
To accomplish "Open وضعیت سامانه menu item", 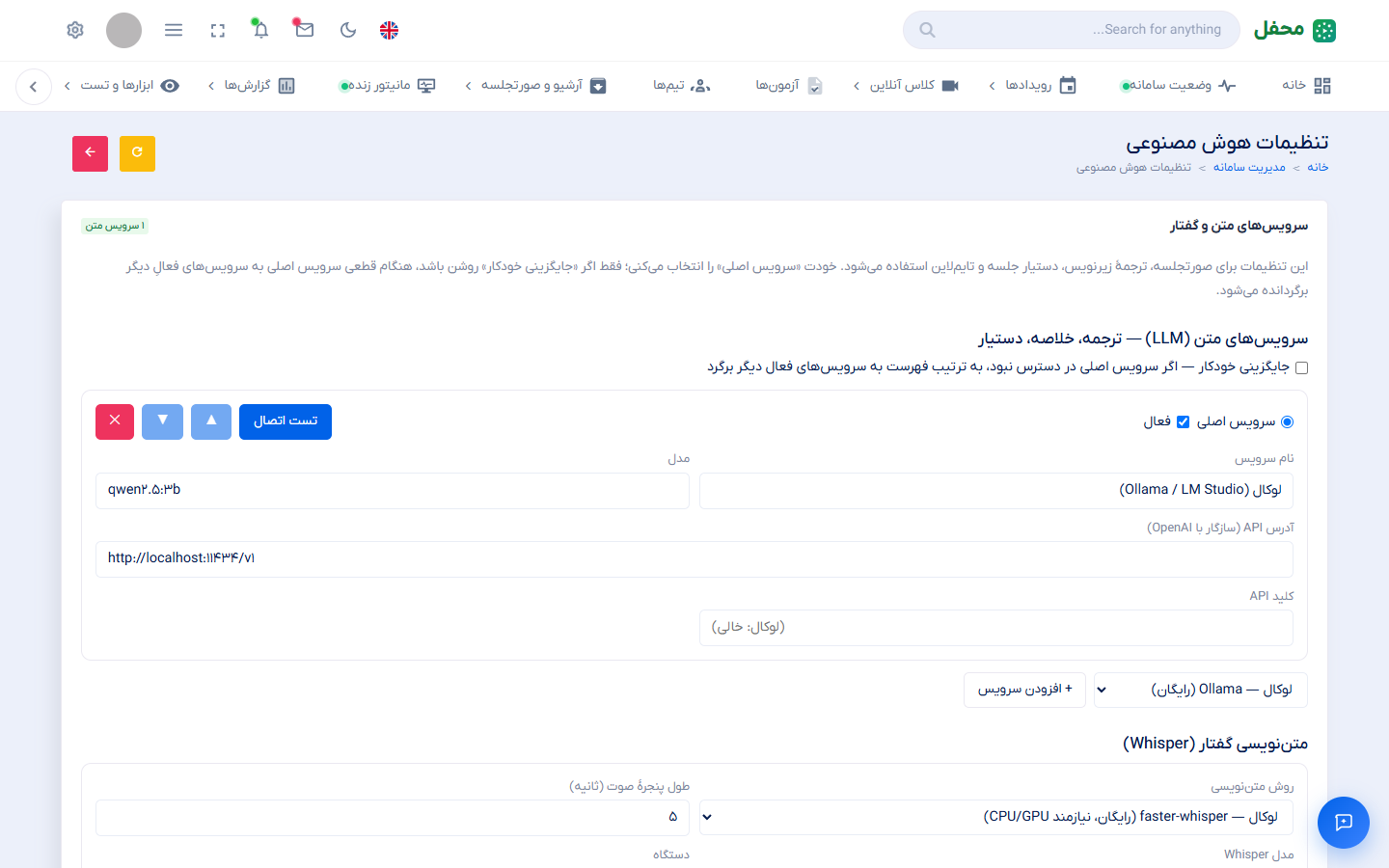I will (x=1177, y=86).
